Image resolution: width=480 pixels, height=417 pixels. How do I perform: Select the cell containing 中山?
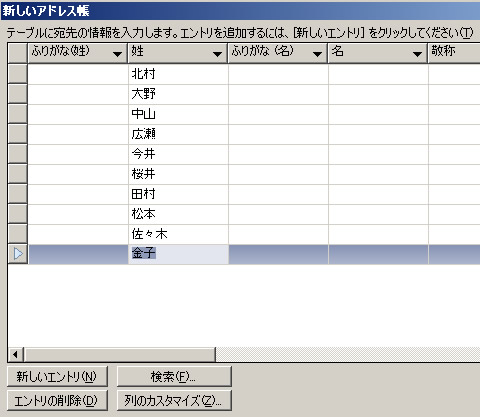click(178, 114)
